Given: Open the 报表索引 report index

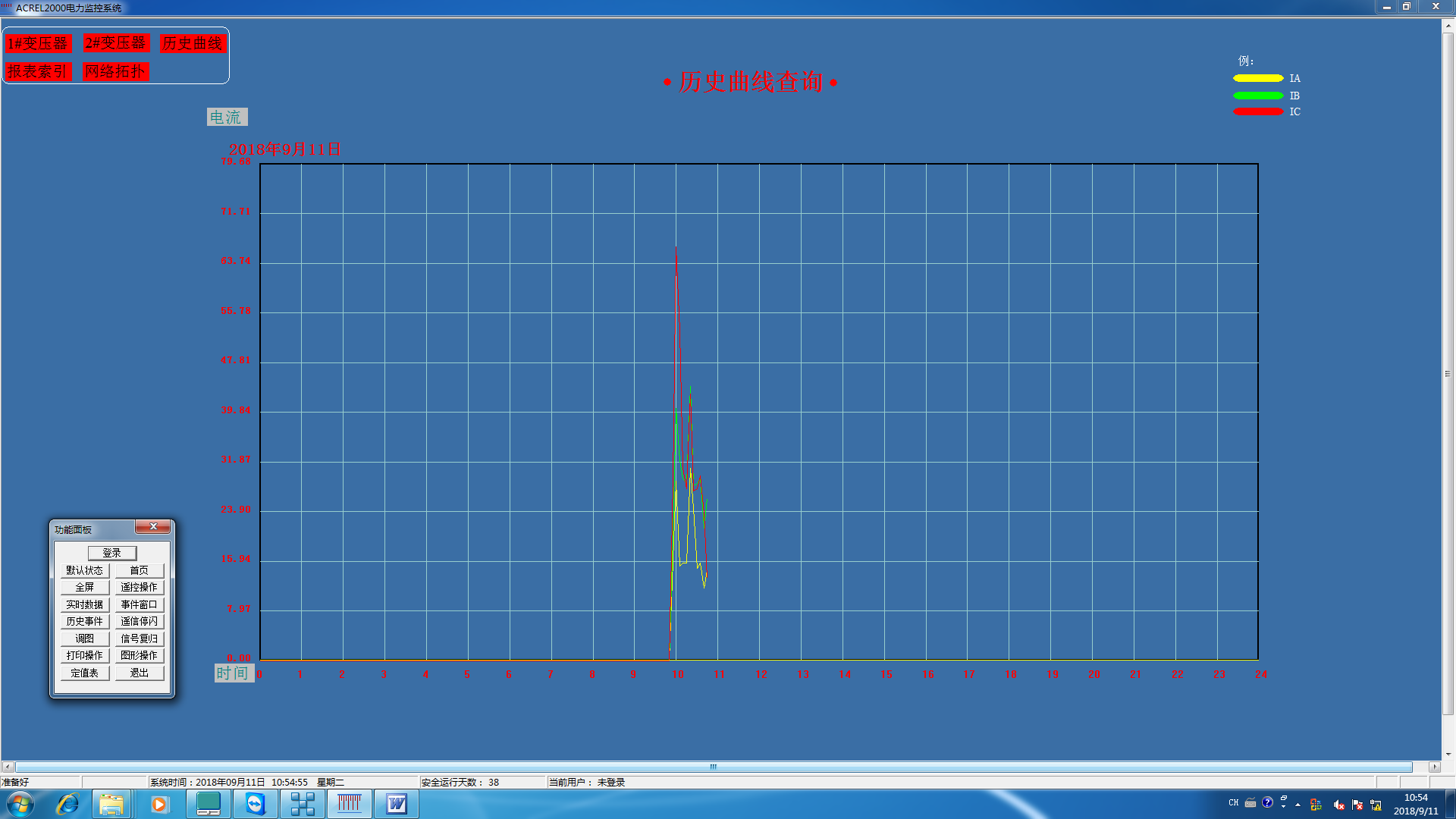Looking at the screenshot, I should click(x=38, y=71).
